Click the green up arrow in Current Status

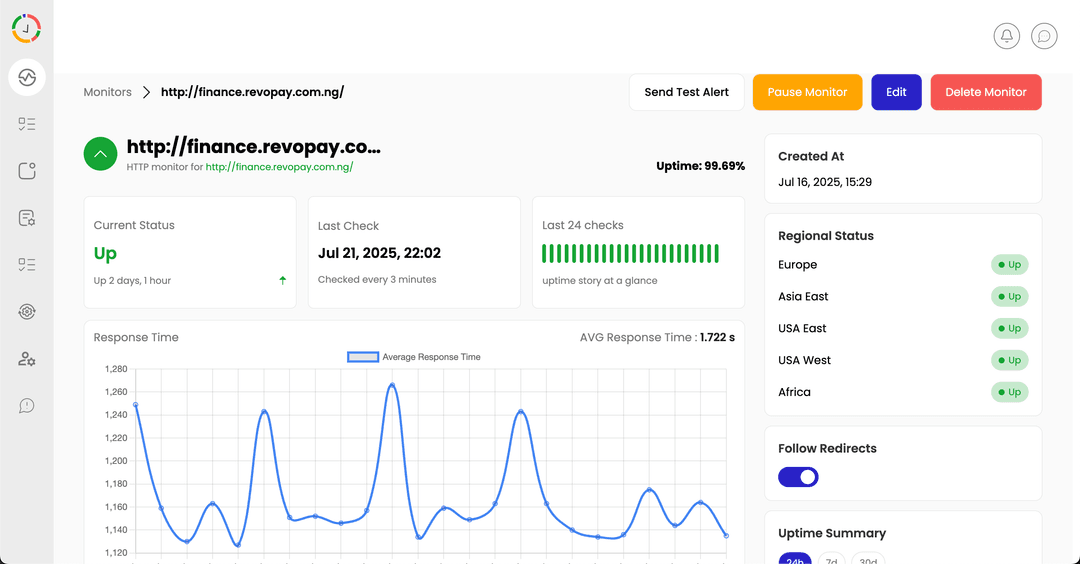pos(282,280)
